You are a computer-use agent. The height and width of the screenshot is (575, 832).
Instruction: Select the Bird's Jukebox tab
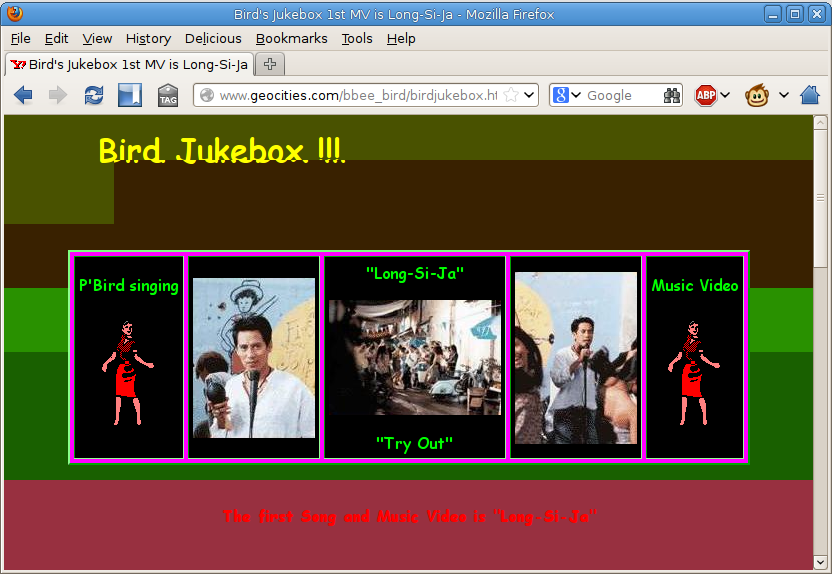[129, 64]
